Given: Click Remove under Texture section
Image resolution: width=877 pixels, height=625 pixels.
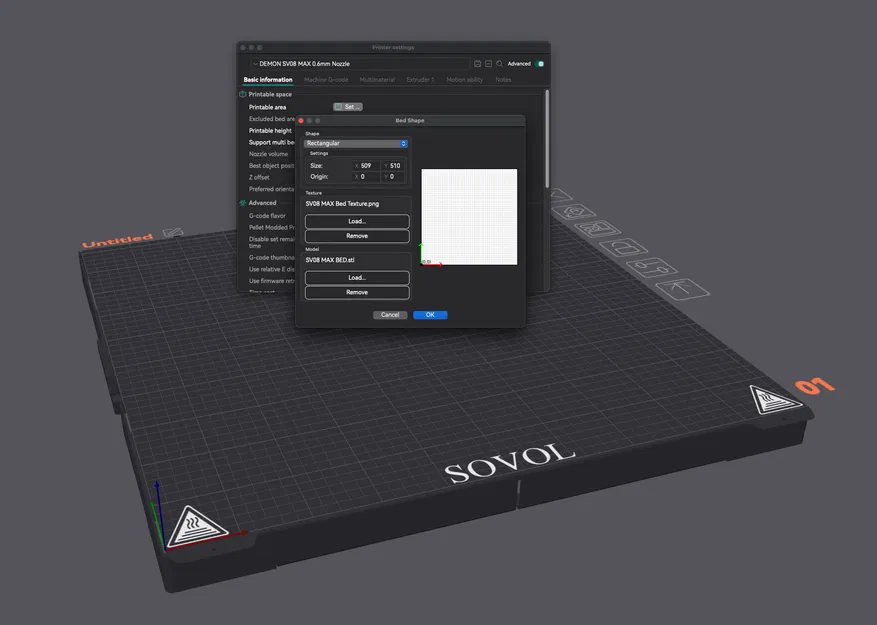Looking at the screenshot, I should tap(357, 236).
